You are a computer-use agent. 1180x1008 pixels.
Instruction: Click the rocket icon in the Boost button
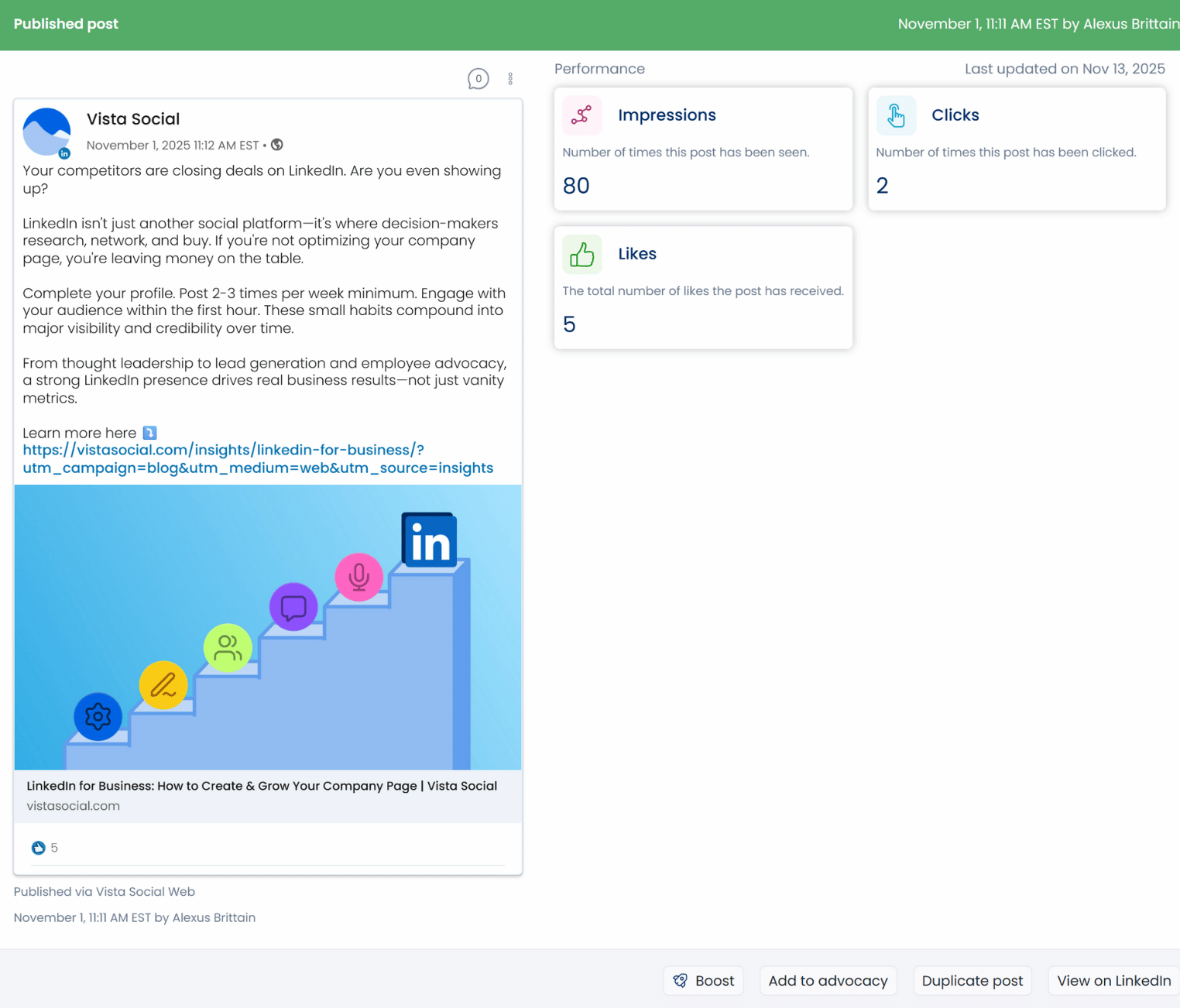681,981
